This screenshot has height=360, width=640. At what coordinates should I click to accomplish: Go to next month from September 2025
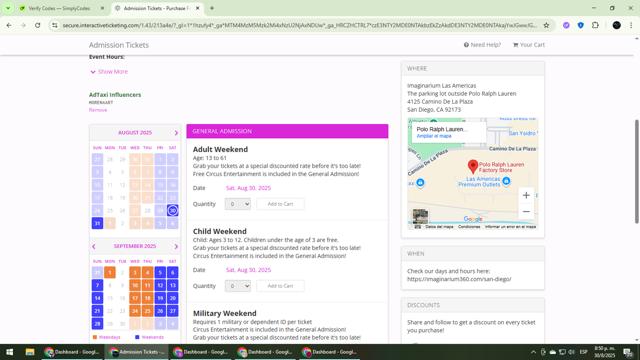tap(176, 247)
